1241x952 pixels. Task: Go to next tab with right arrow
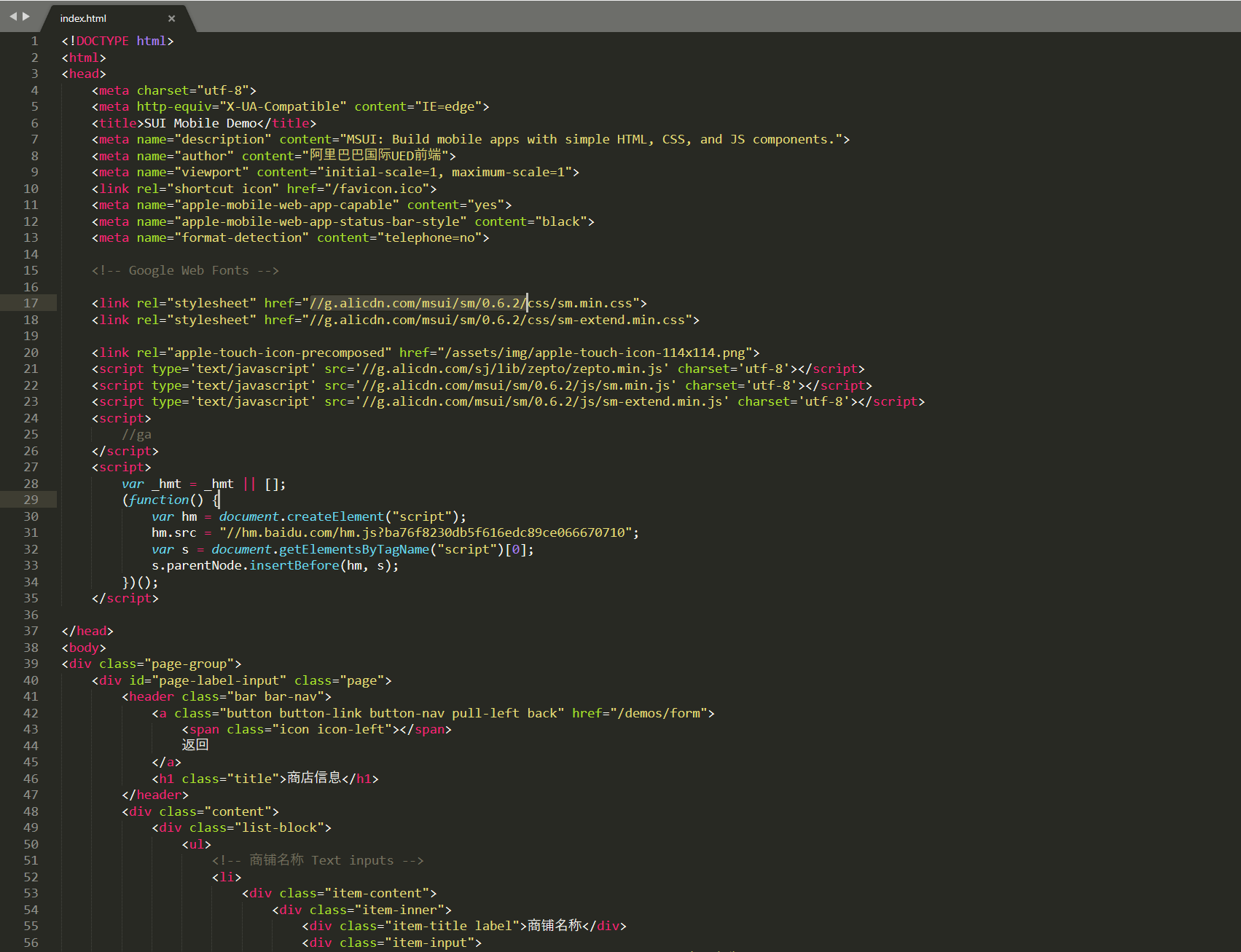[26, 16]
